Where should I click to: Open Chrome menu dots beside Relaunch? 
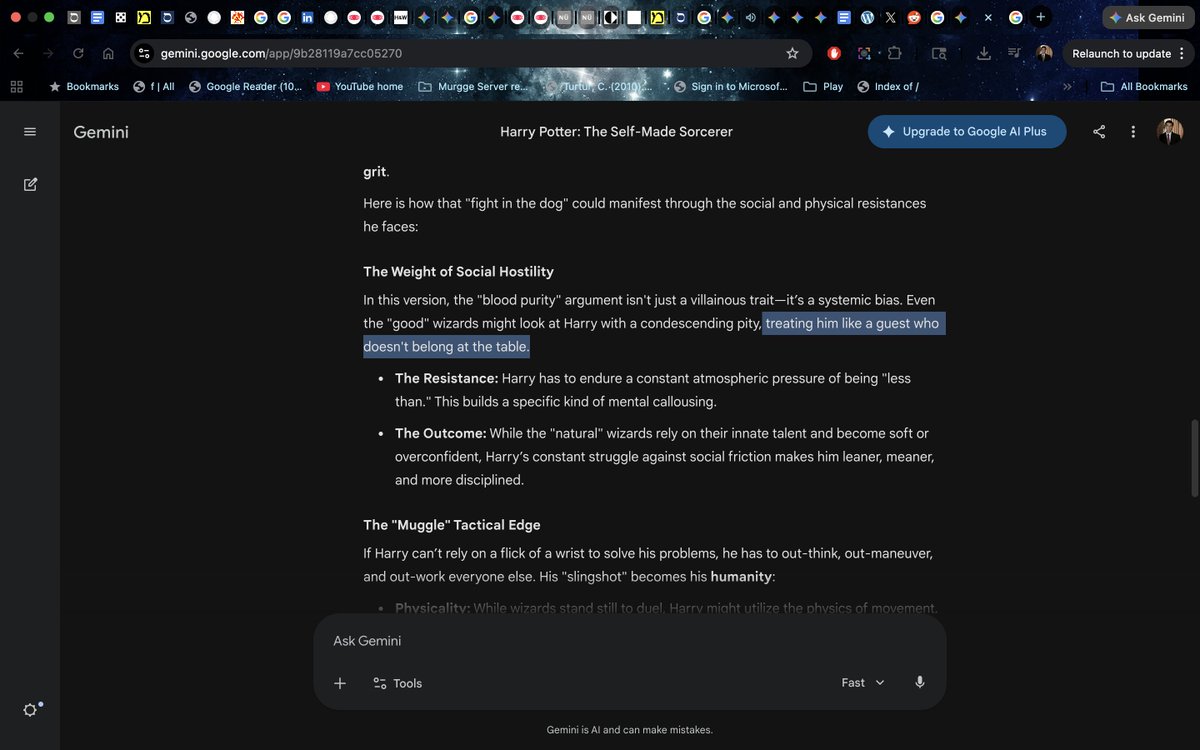click(1182, 53)
